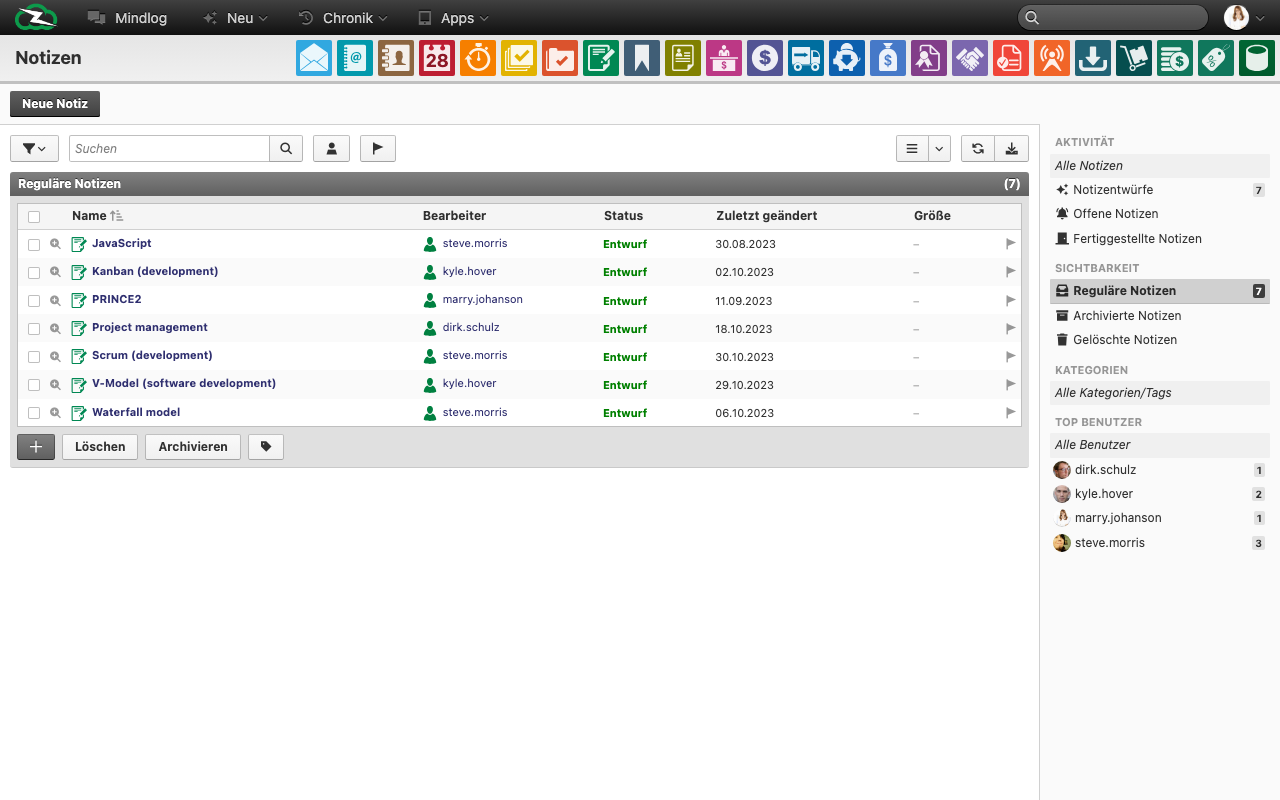The height and width of the screenshot is (800, 1280).
Task: Tick the select-all checkbox in table header
Action: 34,216
